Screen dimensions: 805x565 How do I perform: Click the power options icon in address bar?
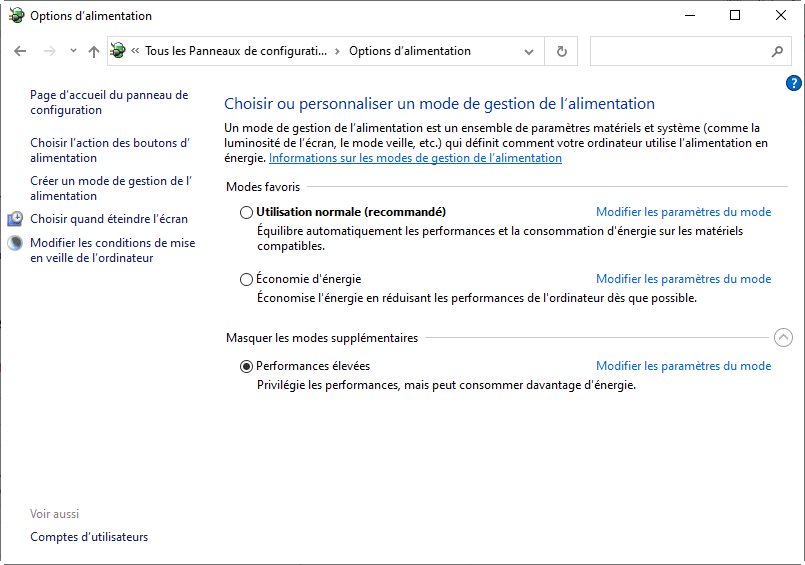pos(118,51)
